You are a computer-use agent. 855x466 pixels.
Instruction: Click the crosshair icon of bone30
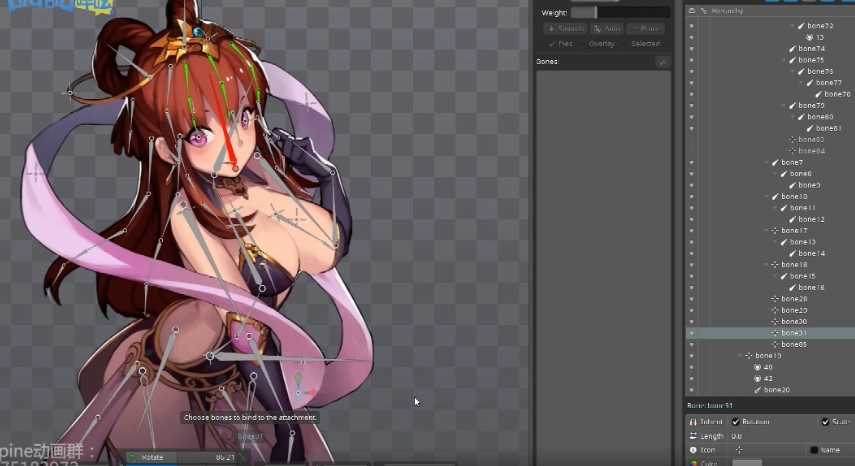[x=775, y=322]
